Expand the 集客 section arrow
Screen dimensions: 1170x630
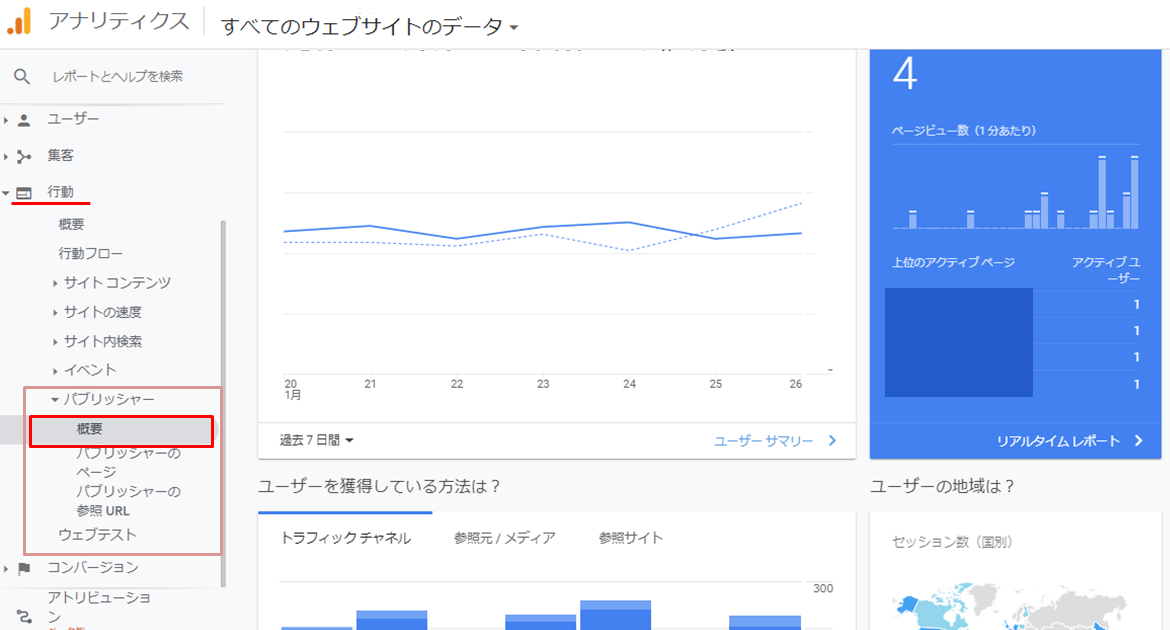(6, 156)
